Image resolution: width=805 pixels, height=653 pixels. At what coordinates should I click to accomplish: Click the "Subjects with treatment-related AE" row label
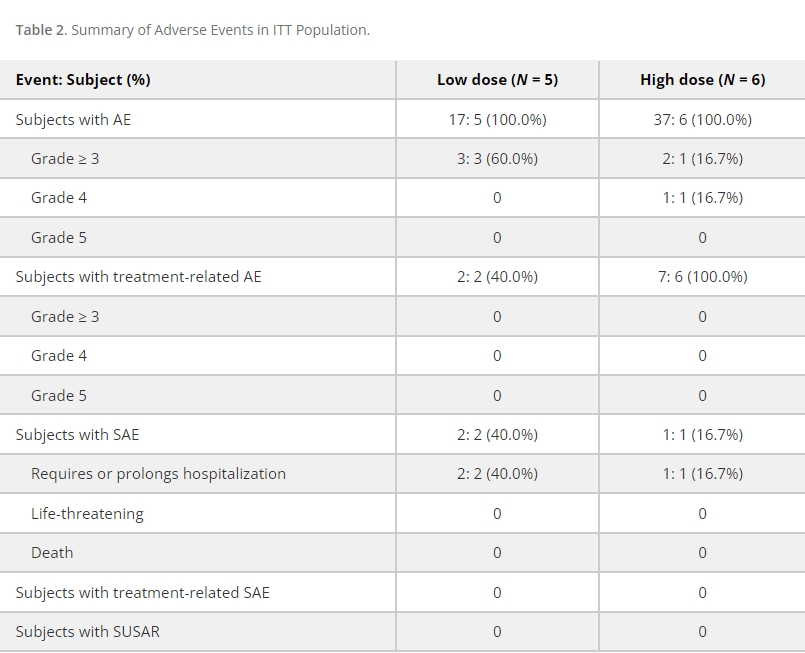[138, 277]
